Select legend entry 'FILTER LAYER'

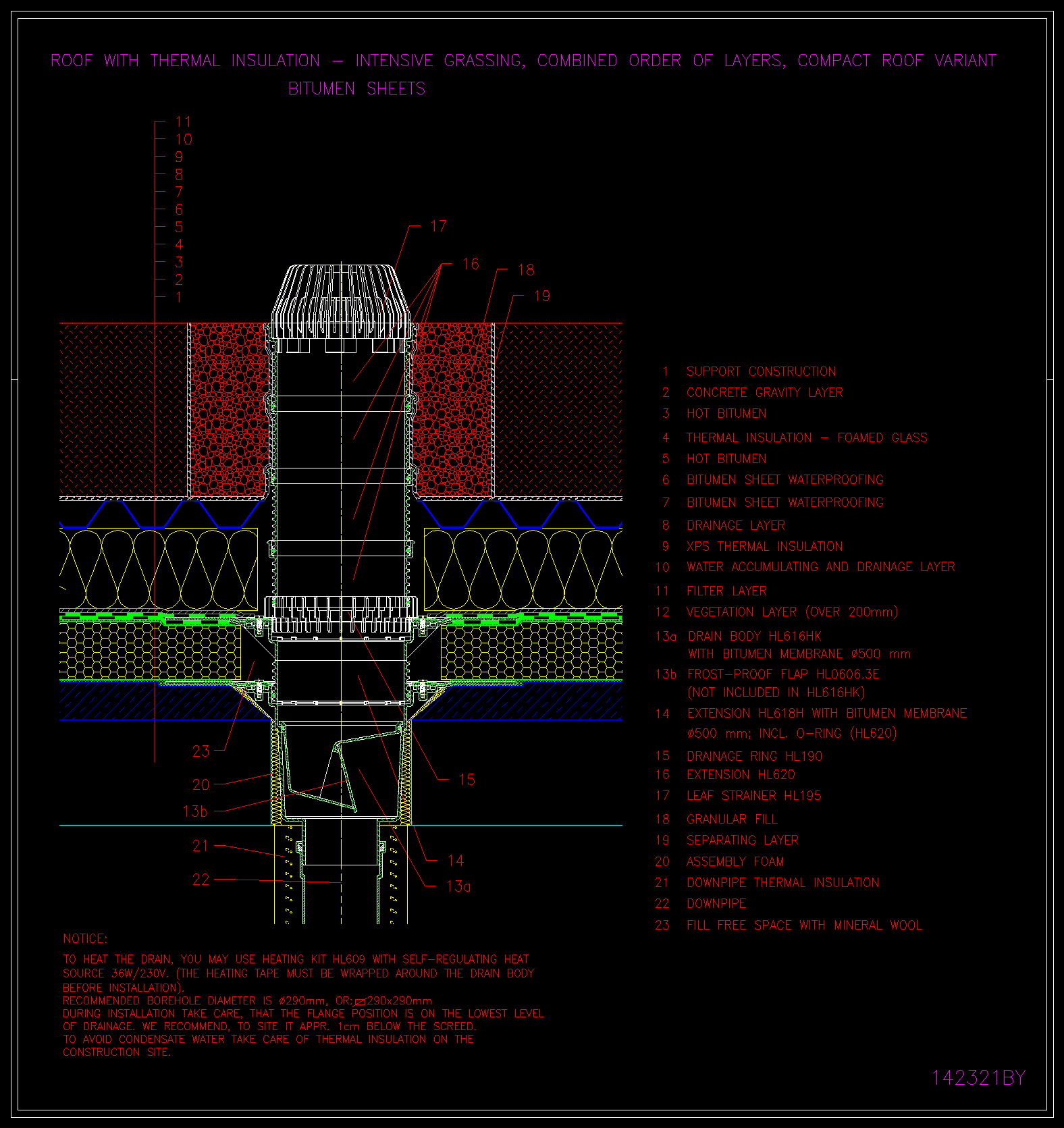click(726, 591)
